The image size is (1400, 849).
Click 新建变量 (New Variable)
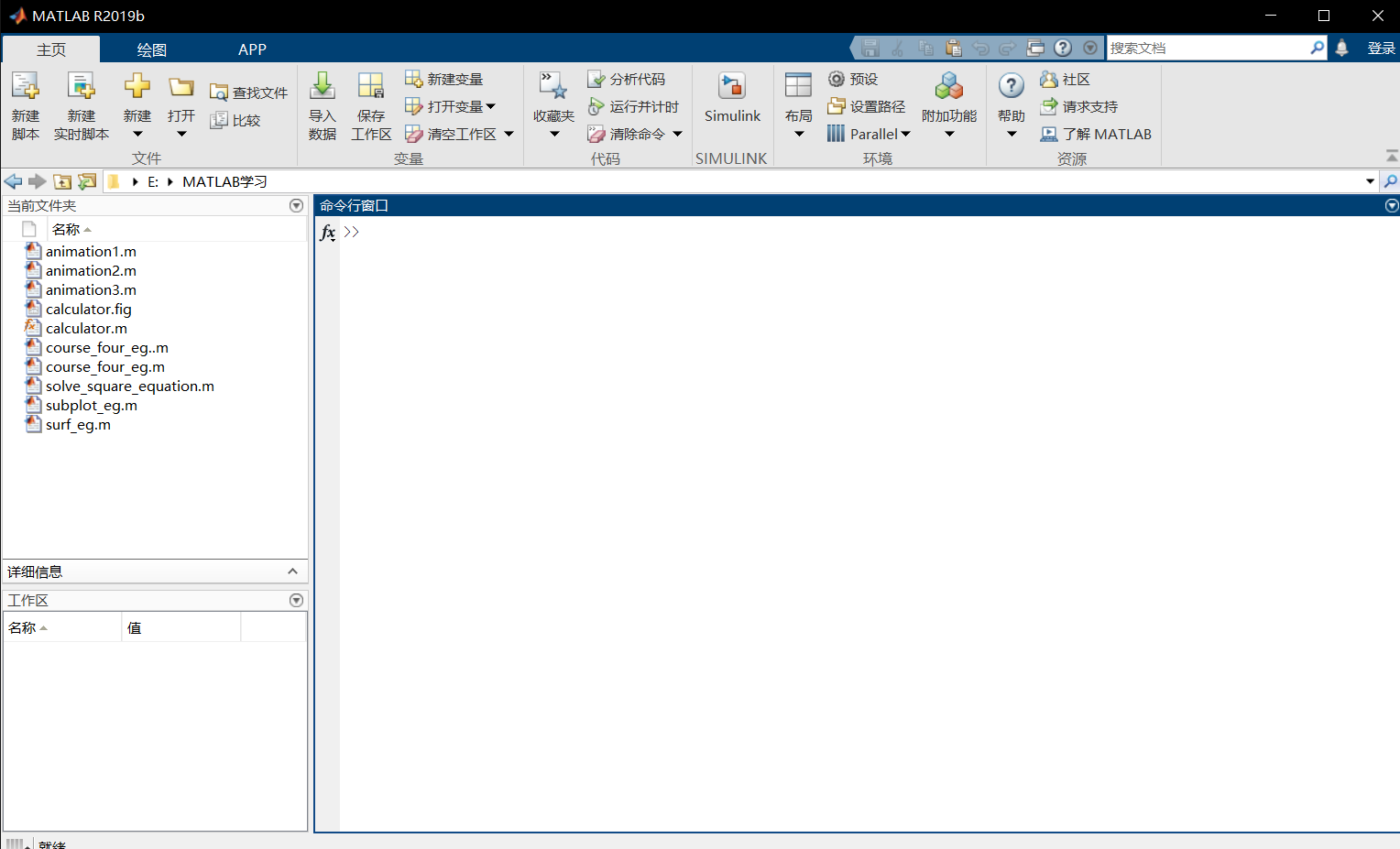pos(444,80)
